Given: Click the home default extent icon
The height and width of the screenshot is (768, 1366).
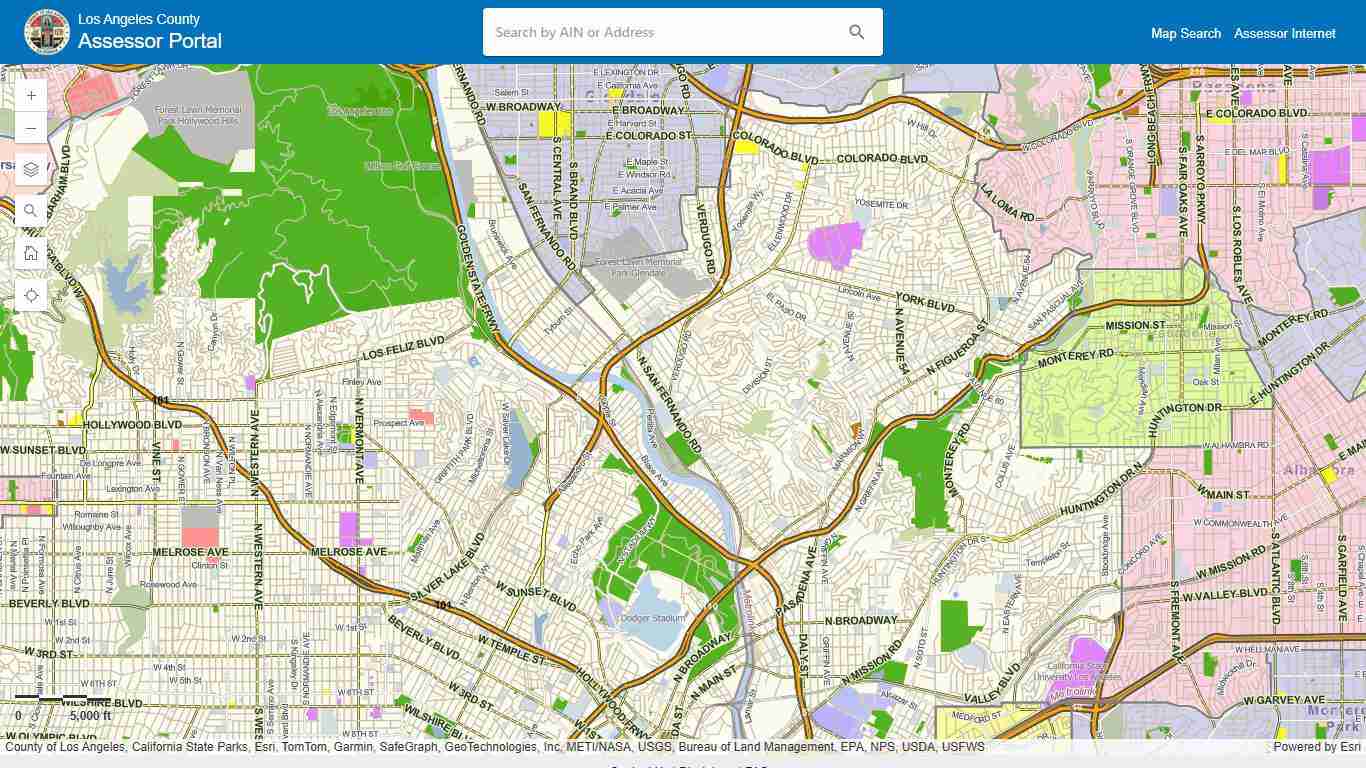Looking at the screenshot, I should point(31,253).
